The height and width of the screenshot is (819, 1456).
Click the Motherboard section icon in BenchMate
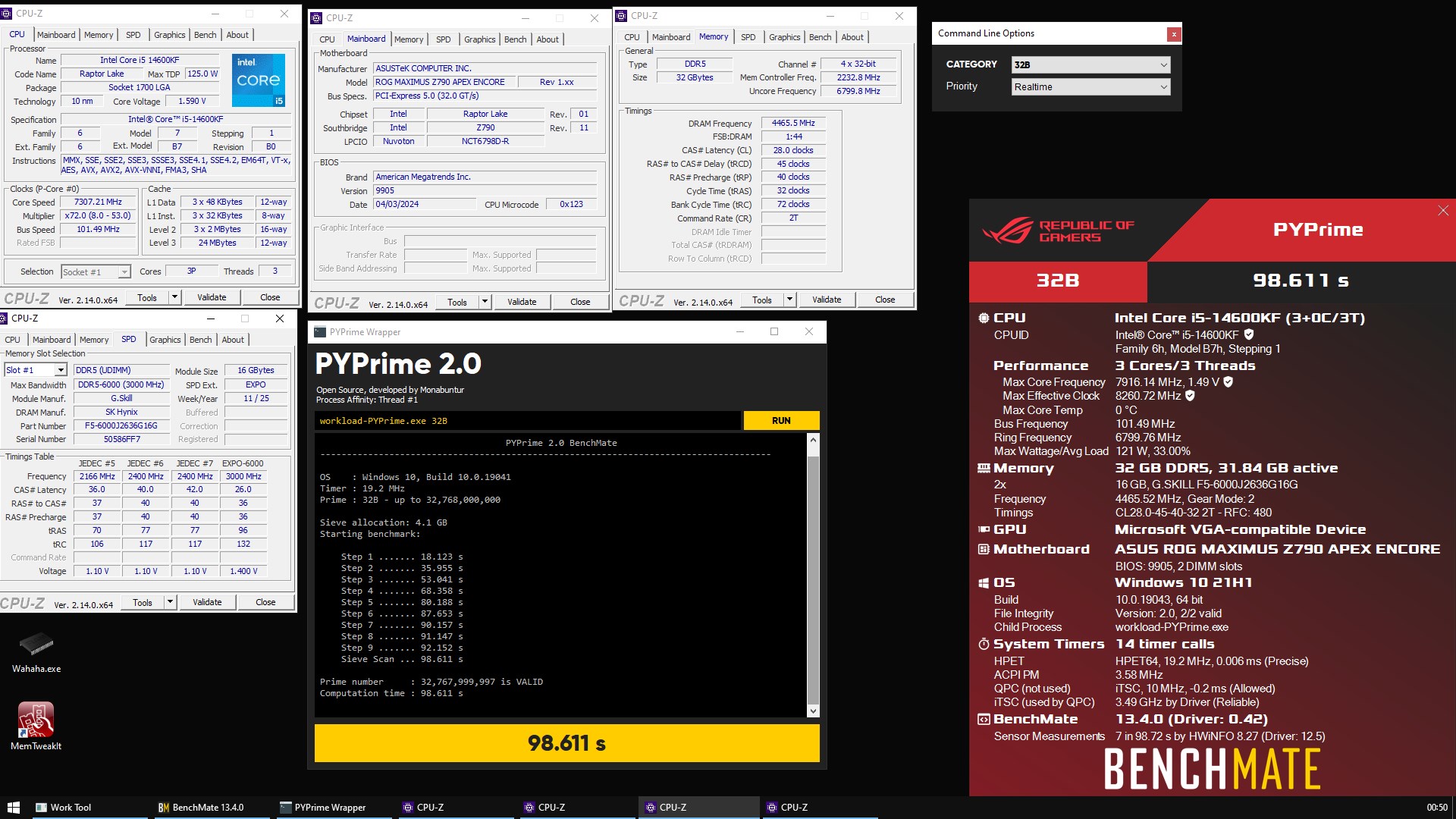pos(984,549)
